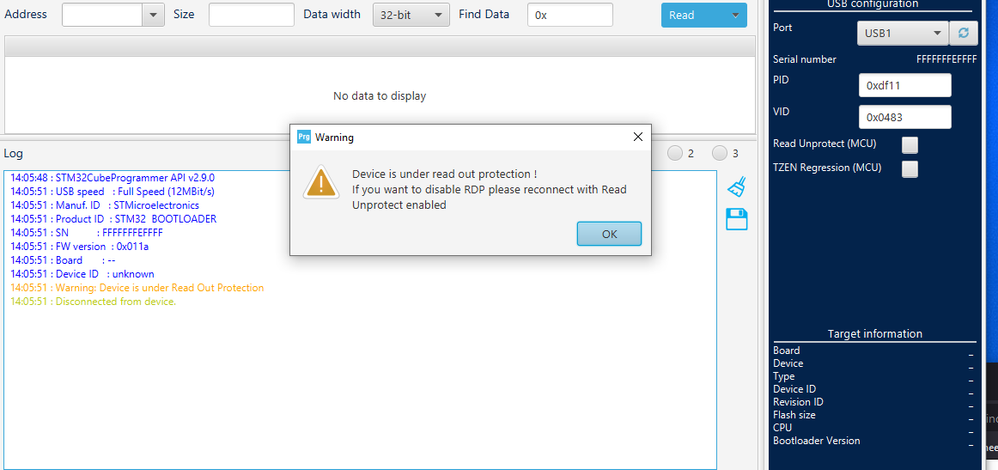
Task: Click the 'FW version : 0x011a' log line
Action: point(80,246)
